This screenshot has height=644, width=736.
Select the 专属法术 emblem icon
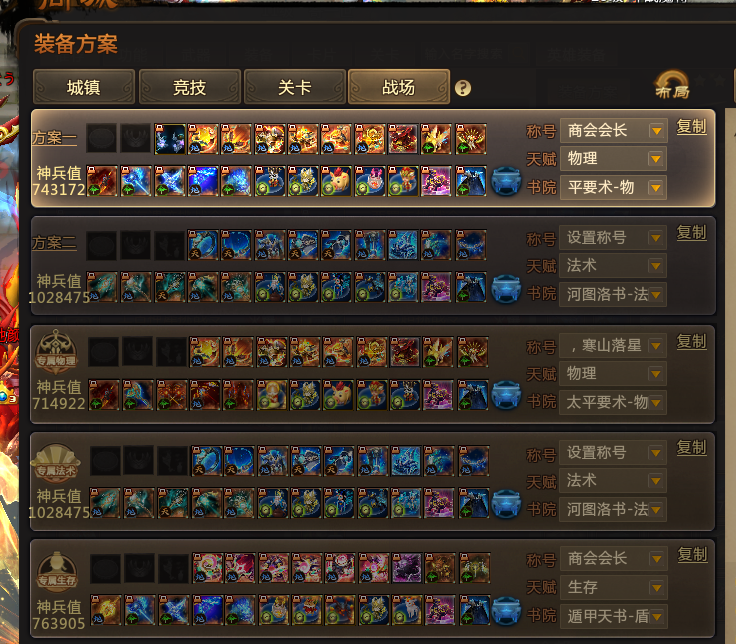(x=56, y=463)
